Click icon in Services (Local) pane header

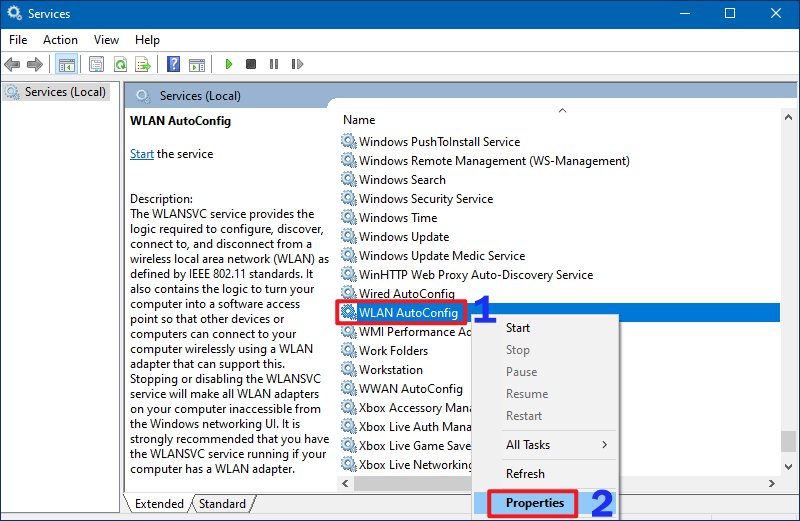(143, 96)
